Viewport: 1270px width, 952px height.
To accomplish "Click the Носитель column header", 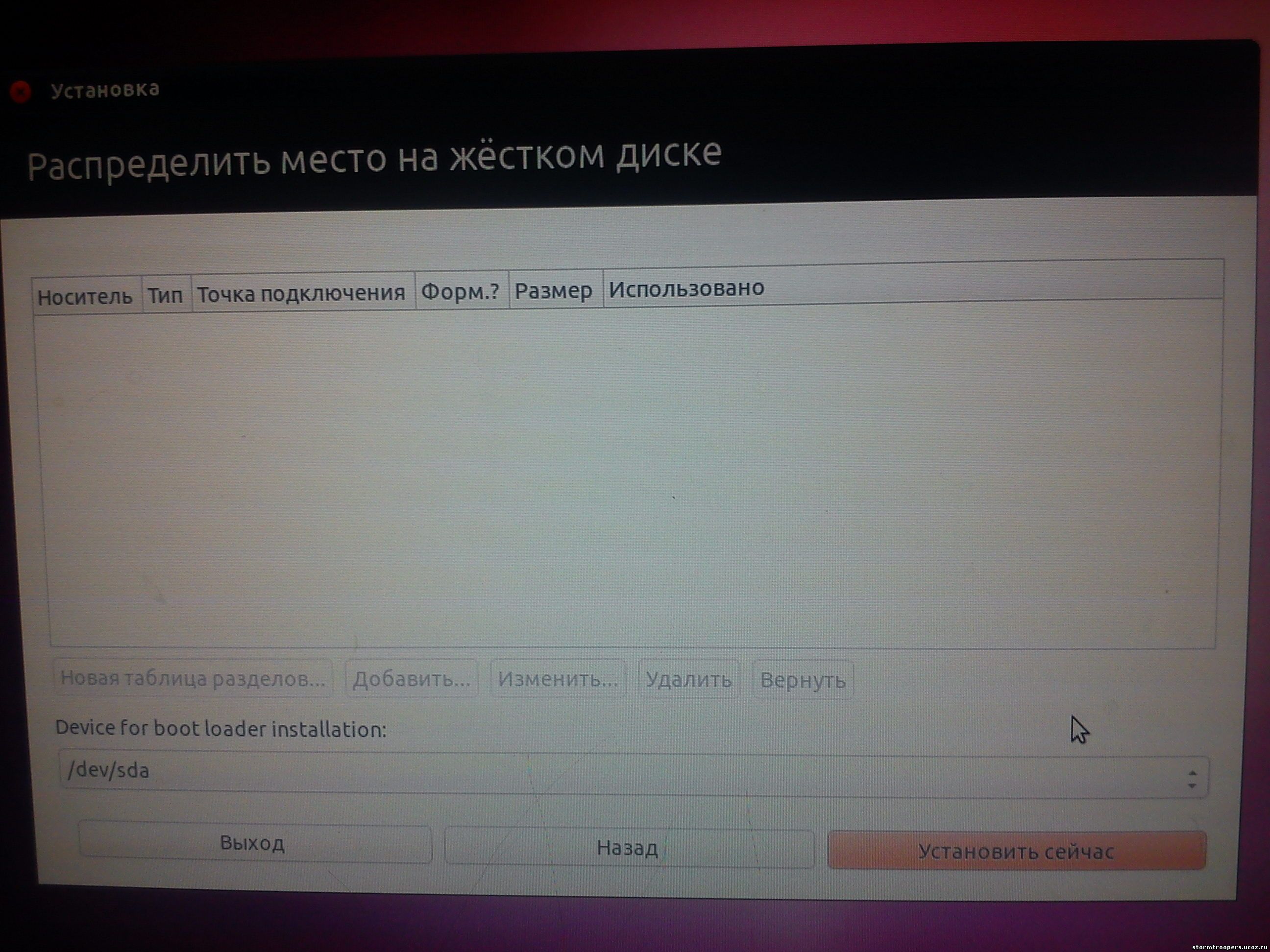I will (x=87, y=296).
